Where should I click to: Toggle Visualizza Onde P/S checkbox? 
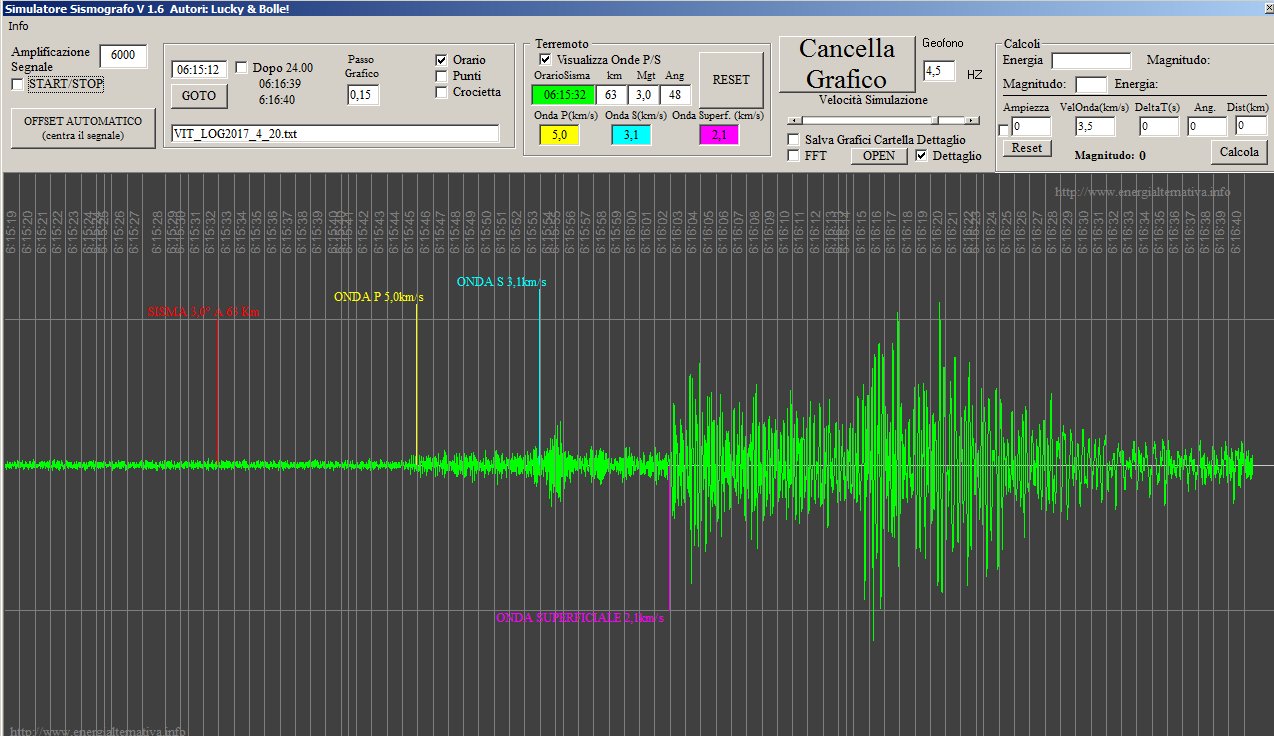point(545,60)
